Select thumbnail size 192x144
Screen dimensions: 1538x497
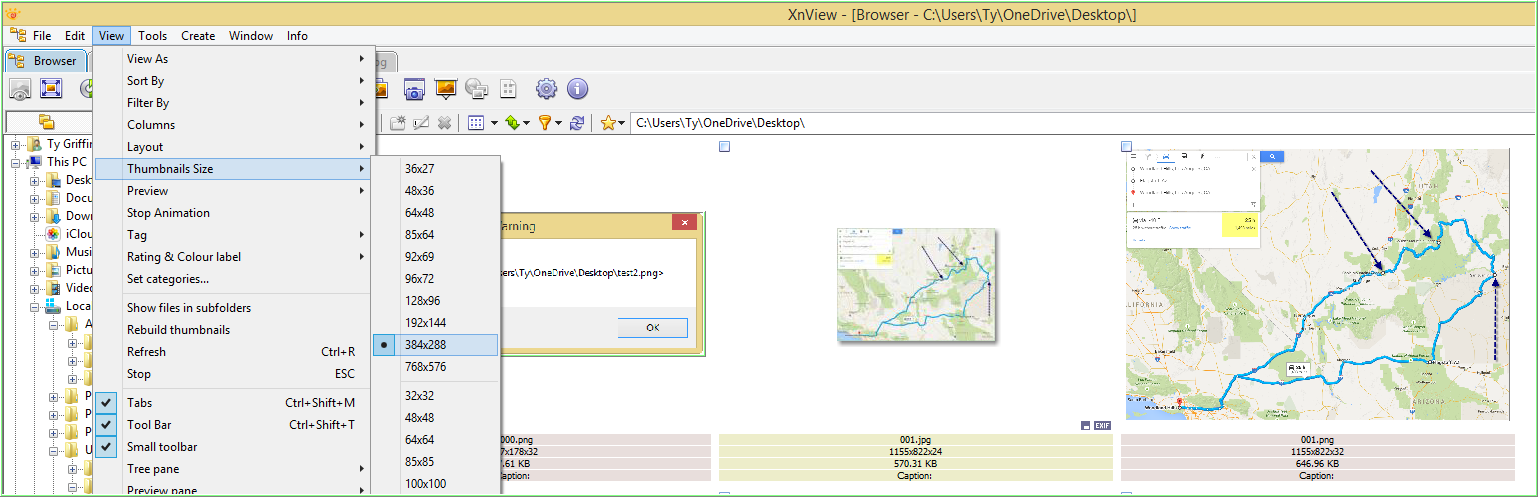(x=435, y=323)
